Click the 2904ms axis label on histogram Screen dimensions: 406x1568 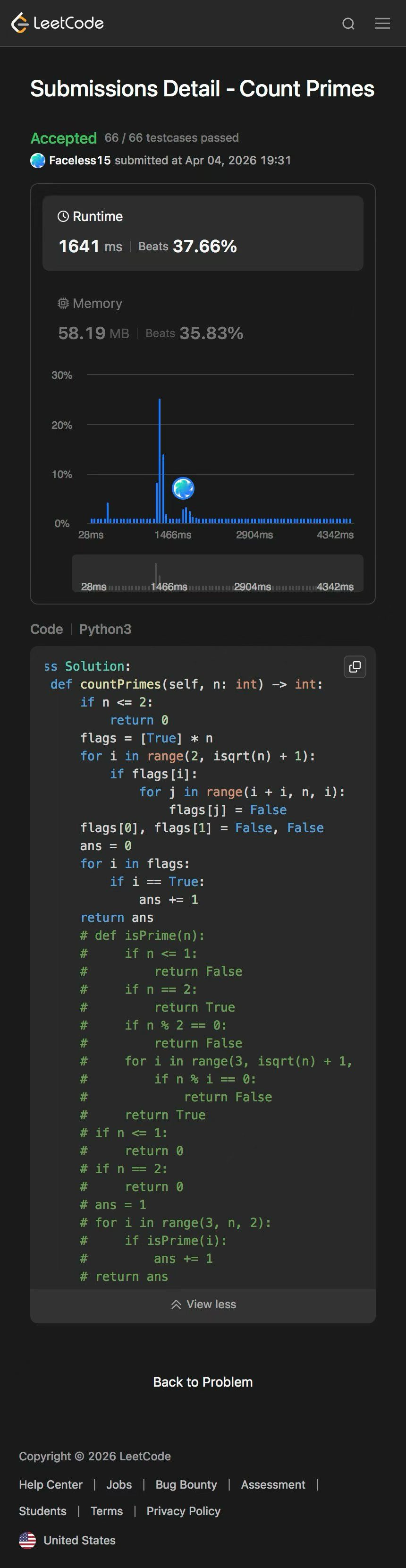(x=254, y=535)
